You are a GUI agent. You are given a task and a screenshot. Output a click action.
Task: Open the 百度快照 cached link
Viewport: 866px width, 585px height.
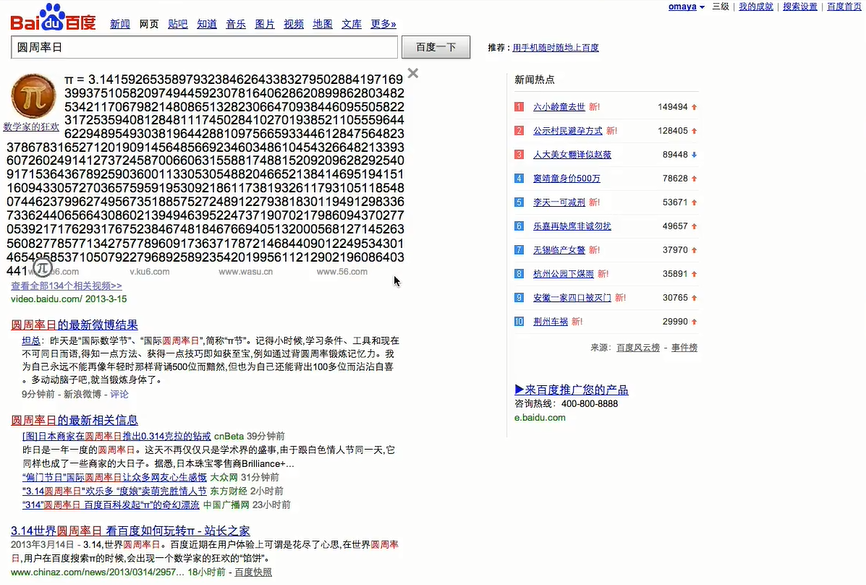coord(253,572)
